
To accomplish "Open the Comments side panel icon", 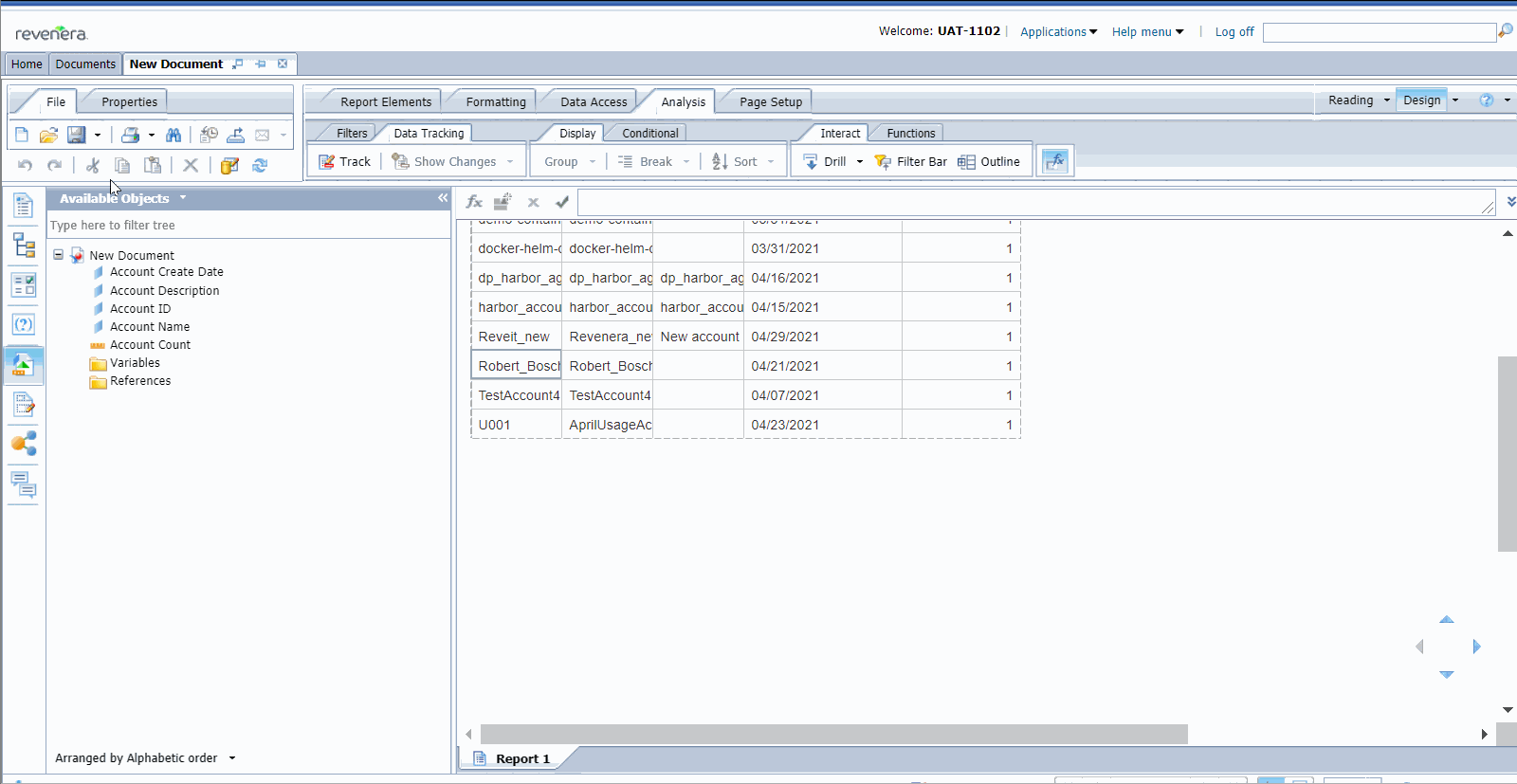I will click(x=24, y=484).
